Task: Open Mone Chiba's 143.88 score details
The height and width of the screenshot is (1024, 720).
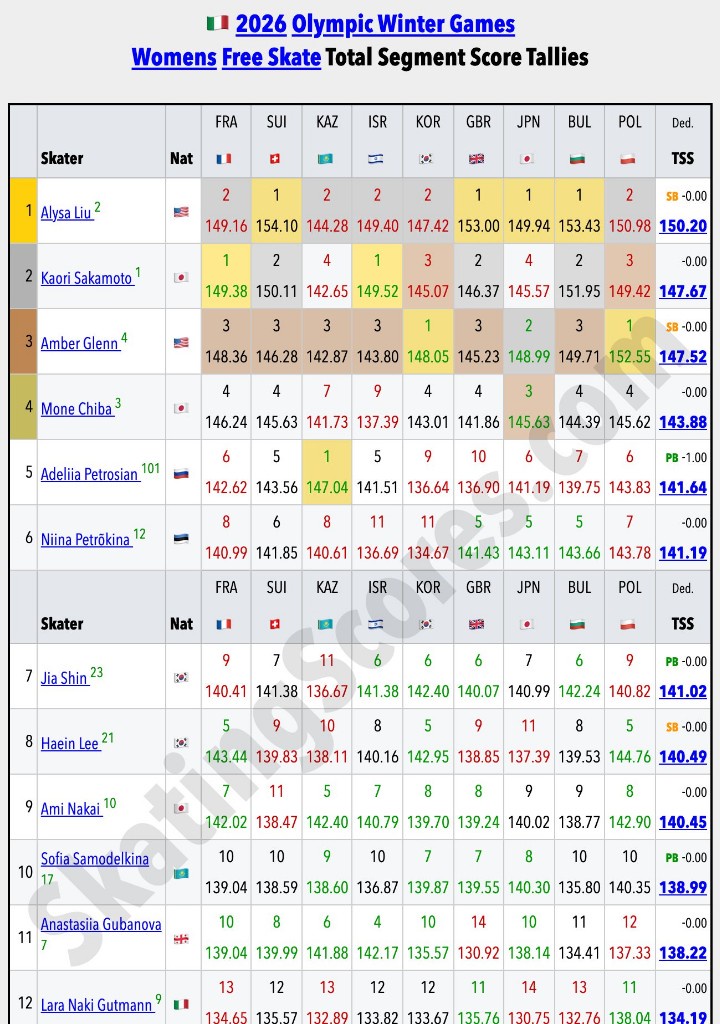Action: pos(683,422)
